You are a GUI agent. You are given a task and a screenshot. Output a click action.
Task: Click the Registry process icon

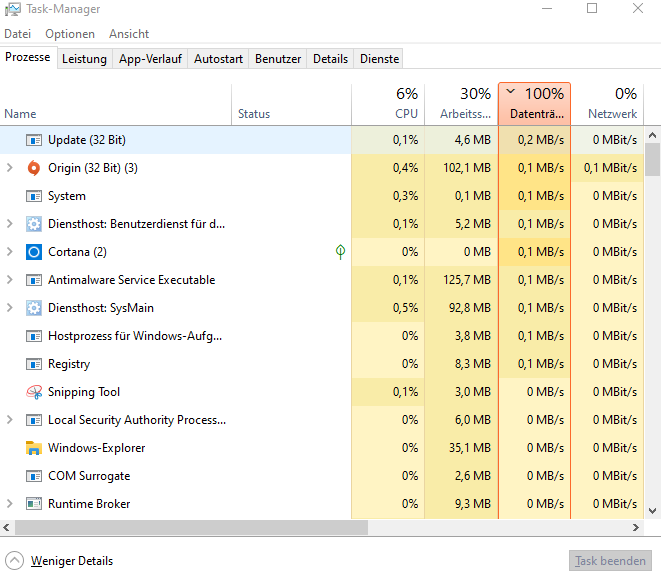click(34, 364)
